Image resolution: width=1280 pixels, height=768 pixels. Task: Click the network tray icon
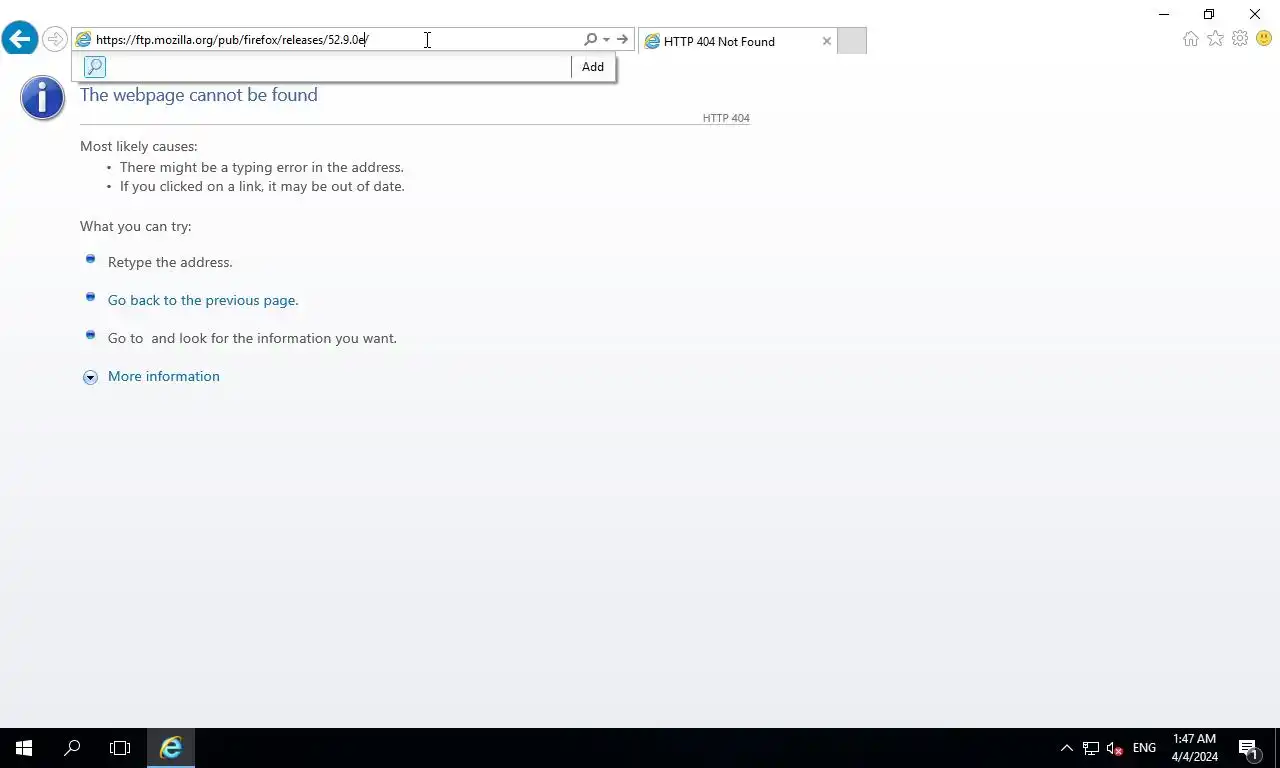[1091, 748]
